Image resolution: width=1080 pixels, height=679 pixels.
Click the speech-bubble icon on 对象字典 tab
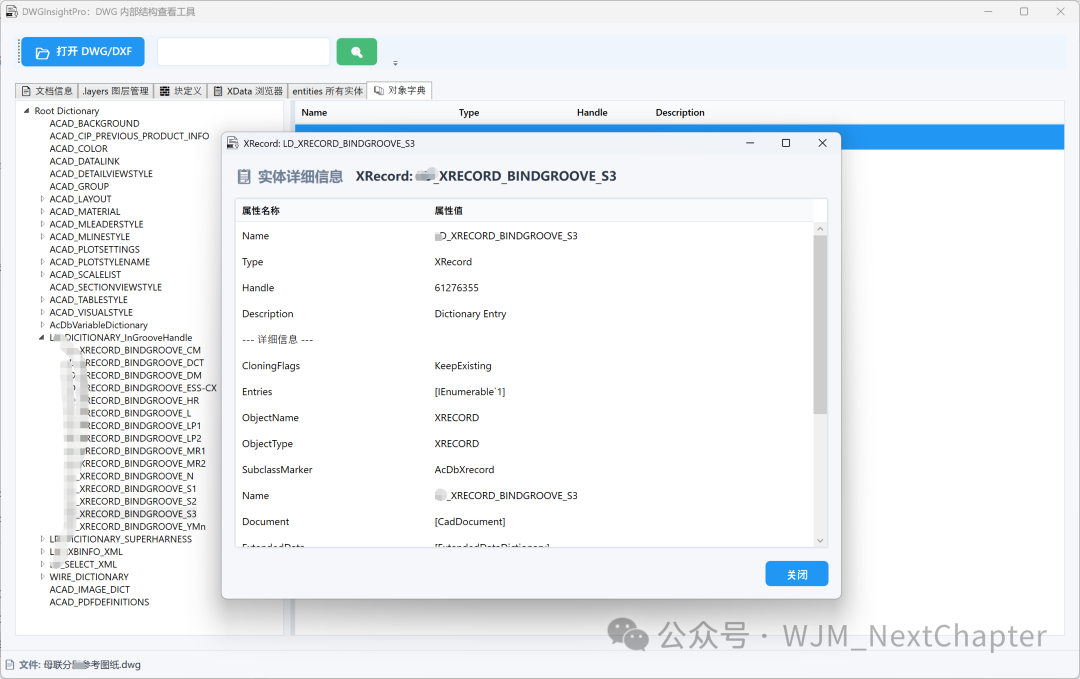tap(379, 90)
